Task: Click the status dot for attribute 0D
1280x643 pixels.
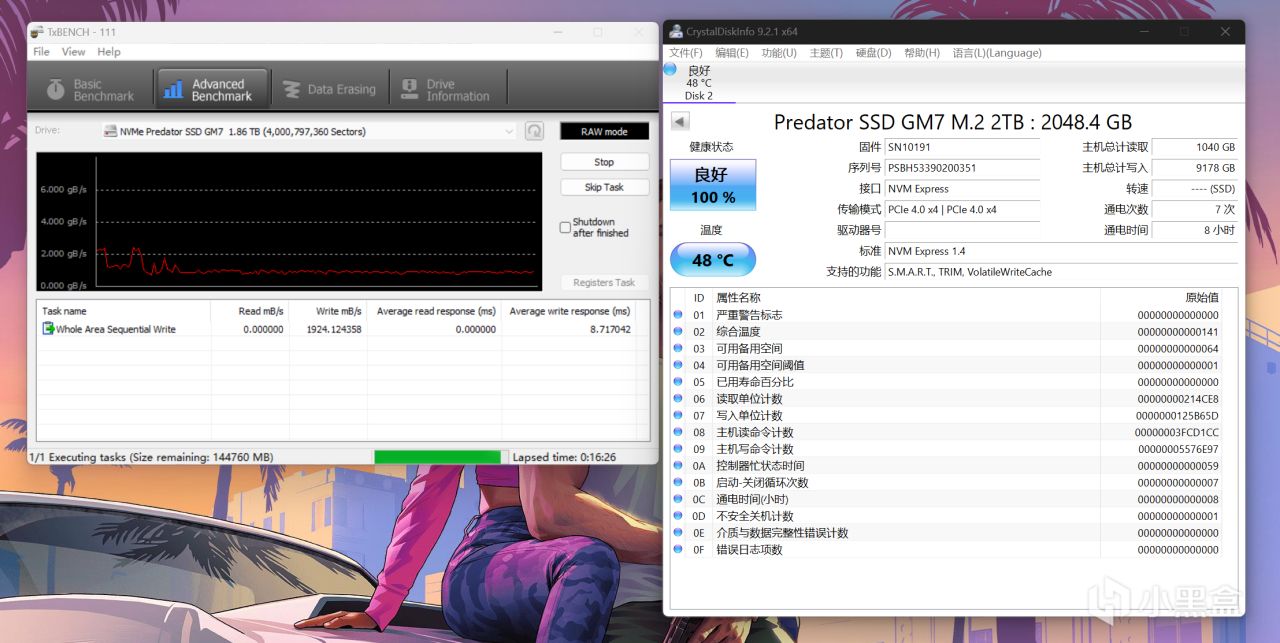Action: point(678,516)
